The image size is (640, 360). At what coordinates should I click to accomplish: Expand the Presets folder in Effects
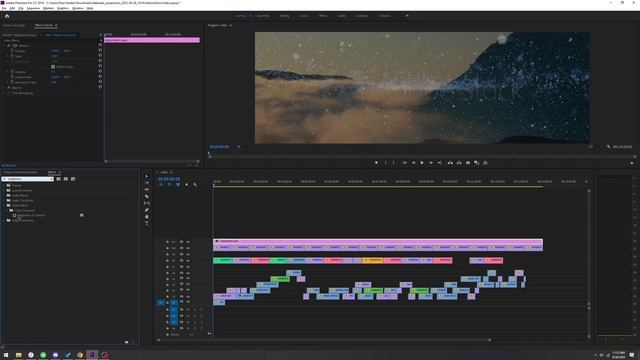click(x=4, y=185)
